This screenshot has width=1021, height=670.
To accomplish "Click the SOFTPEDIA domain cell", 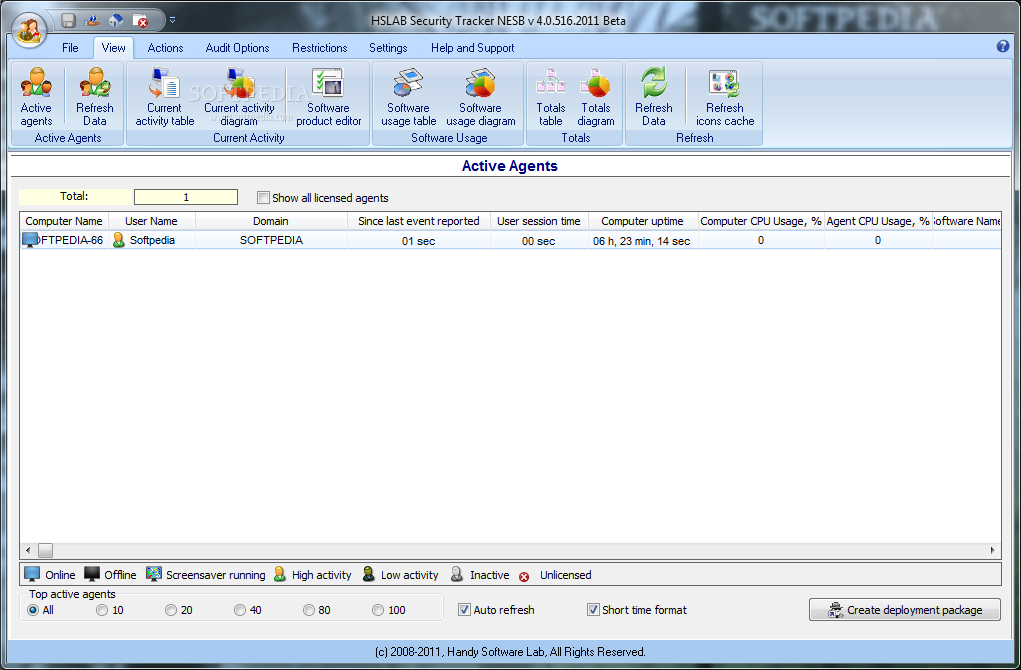I will [271, 240].
